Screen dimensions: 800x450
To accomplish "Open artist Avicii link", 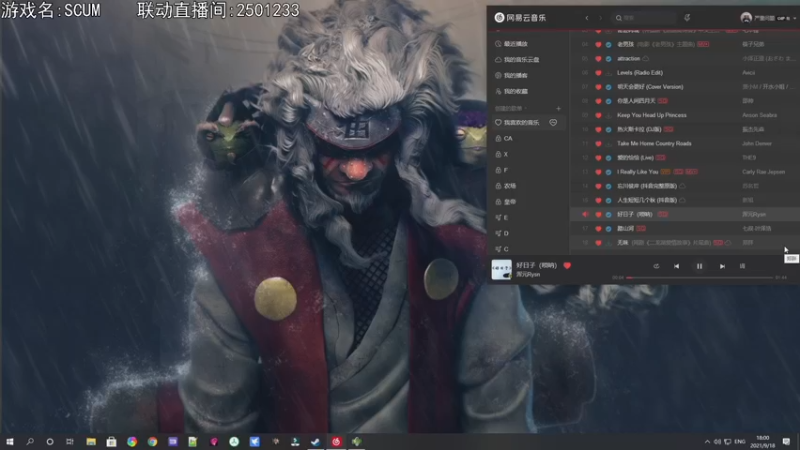I will click(x=748, y=73).
